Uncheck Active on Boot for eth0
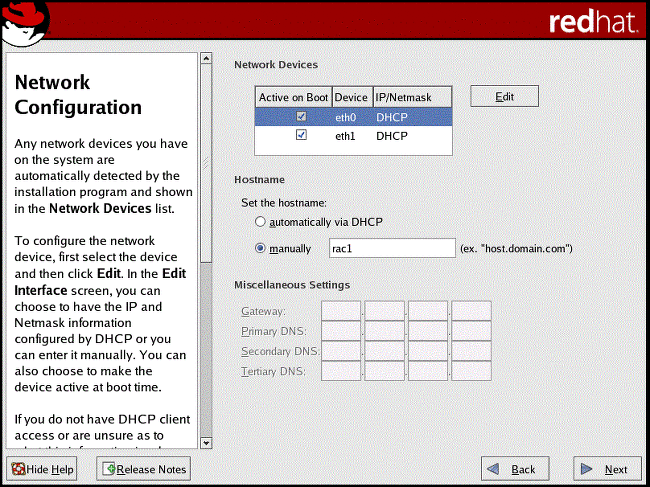Screen dimensions: 650x487 coord(301,116)
